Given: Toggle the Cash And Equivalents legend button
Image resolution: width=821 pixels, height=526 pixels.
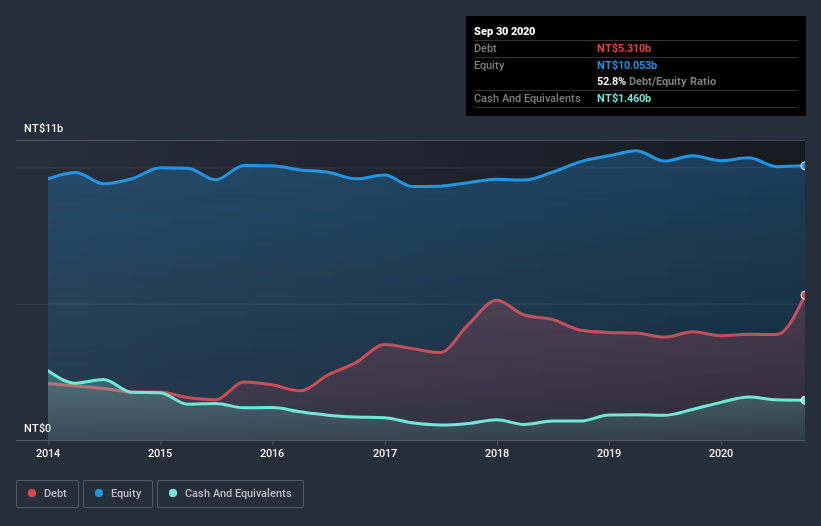Looking at the screenshot, I should point(230,494).
